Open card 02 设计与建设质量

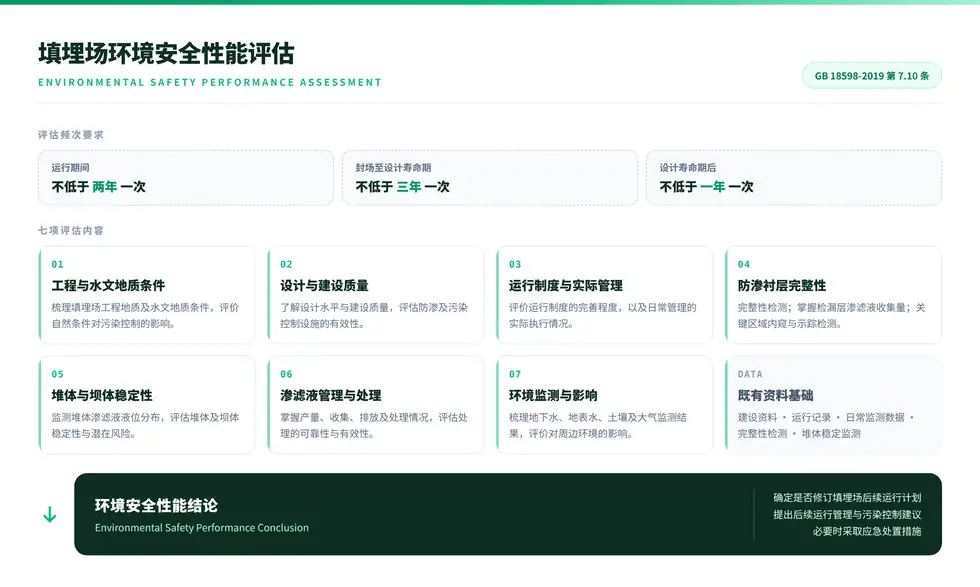tap(376, 294)
